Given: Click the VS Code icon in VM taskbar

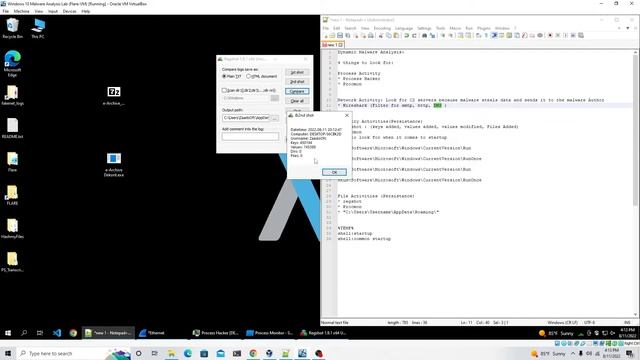Looking at the screenshot, I should pos(57,333).
